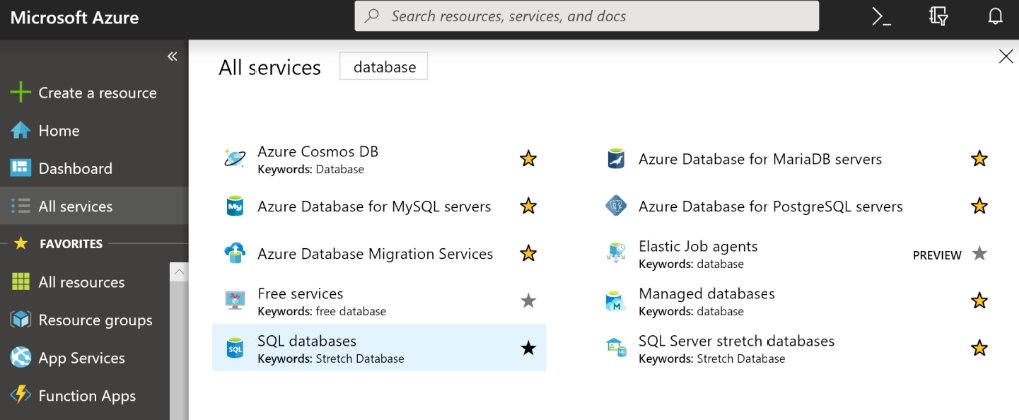This screenshot has width=1019, height=420.
Task: Open Cloud Shell from the top bar
Action: [x=881, y=16]
